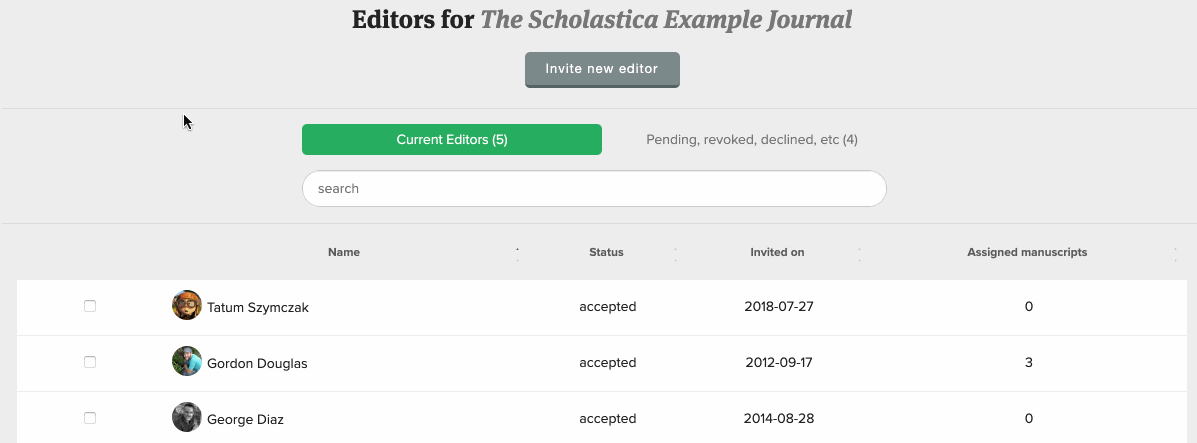Viewport: 1197px width, 443px height.
Task: Click the Invite new editor button
Action: click(x=602, y=70)
